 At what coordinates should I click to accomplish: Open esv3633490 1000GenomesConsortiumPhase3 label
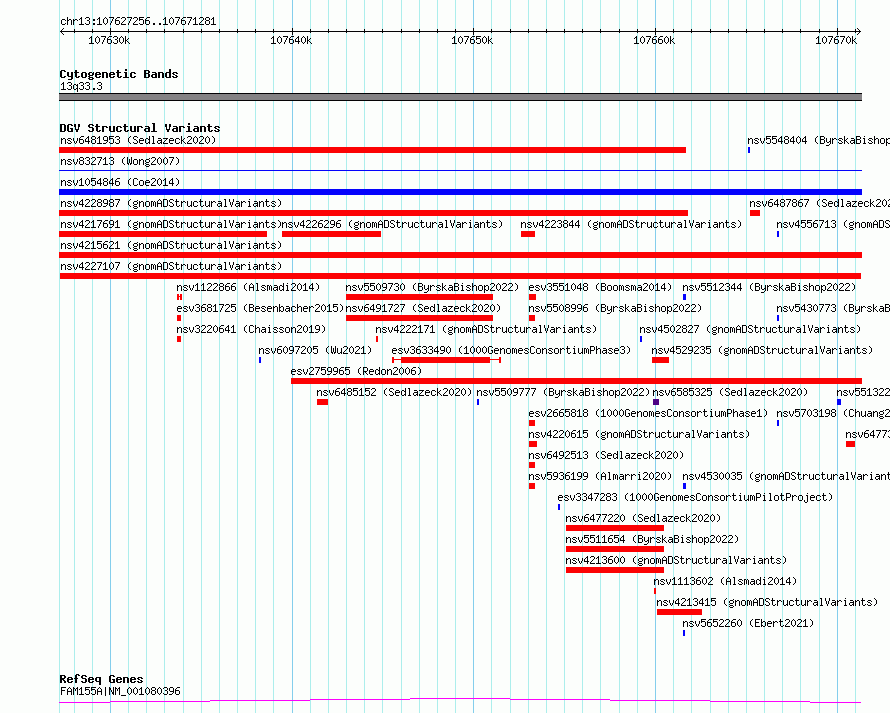pos(511,350)
